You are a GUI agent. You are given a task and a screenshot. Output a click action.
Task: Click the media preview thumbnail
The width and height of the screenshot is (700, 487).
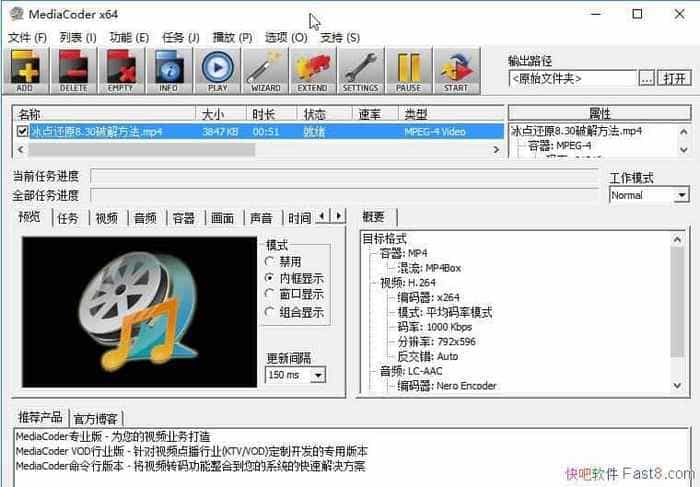click(140, 312)
